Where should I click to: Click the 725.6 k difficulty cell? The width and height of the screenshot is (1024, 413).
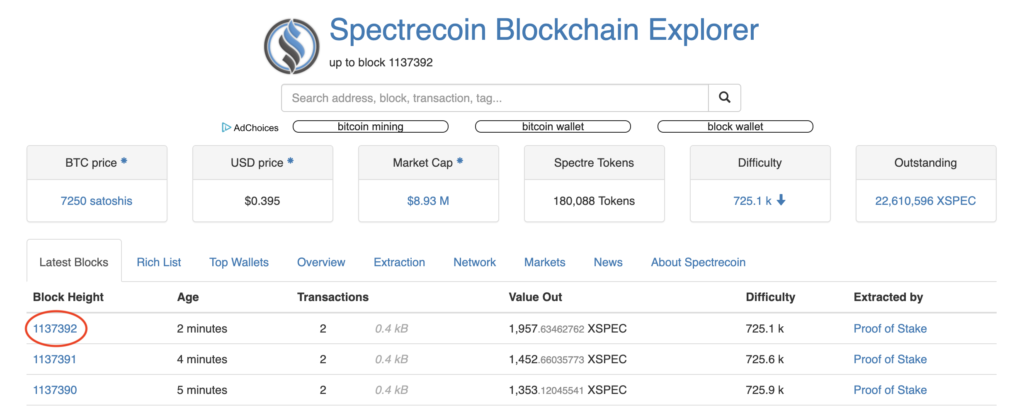coord(765,359)
